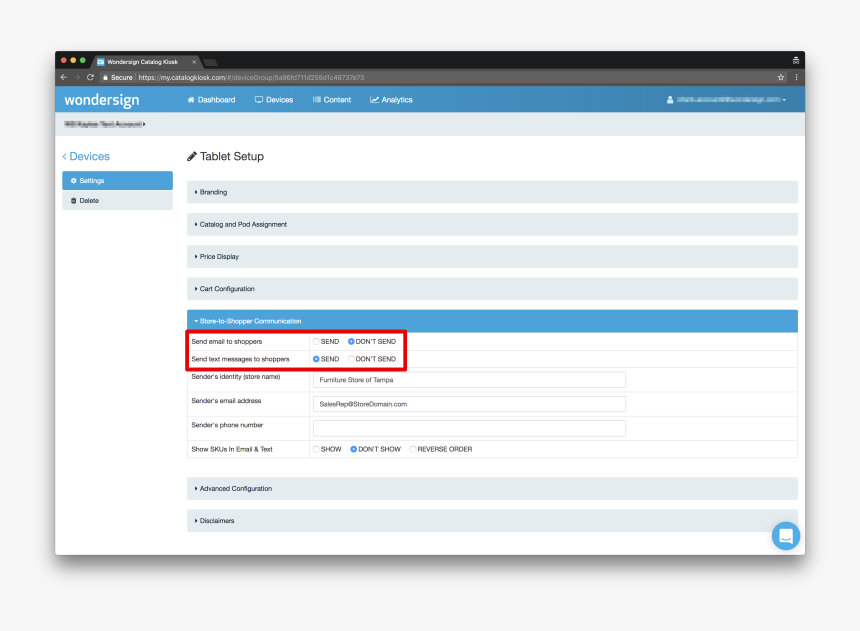This screenshot has width=860, height=631.
Task: Click the browser back arrow
Action: pos(64,77)
